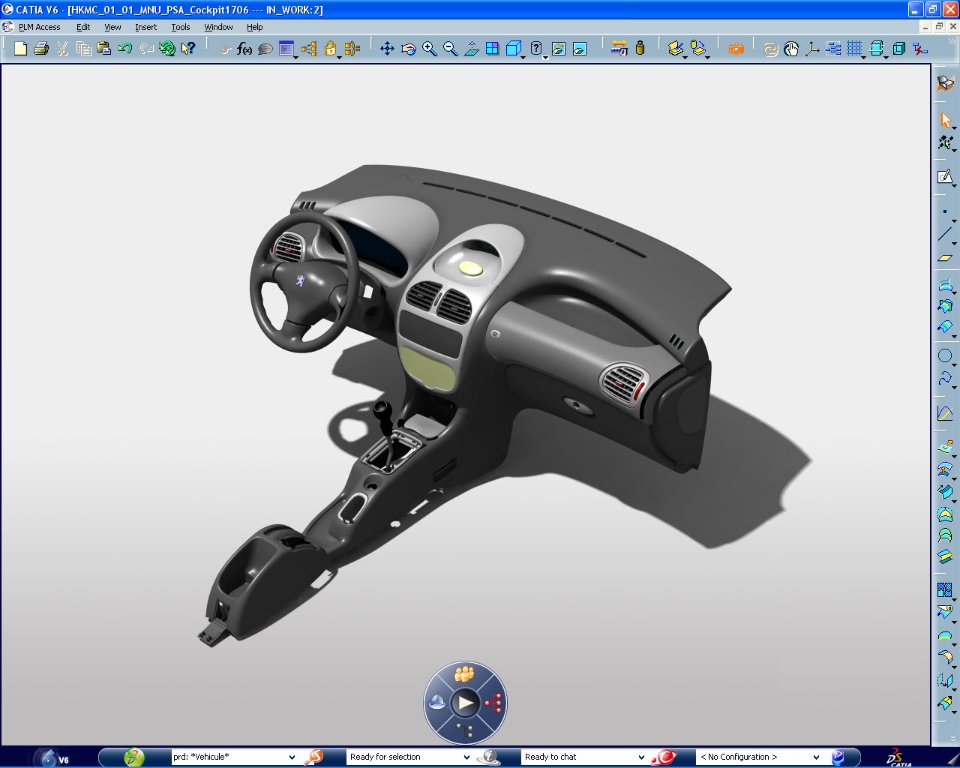Expand the Ready for selection dropdown

tap(465, 756)
